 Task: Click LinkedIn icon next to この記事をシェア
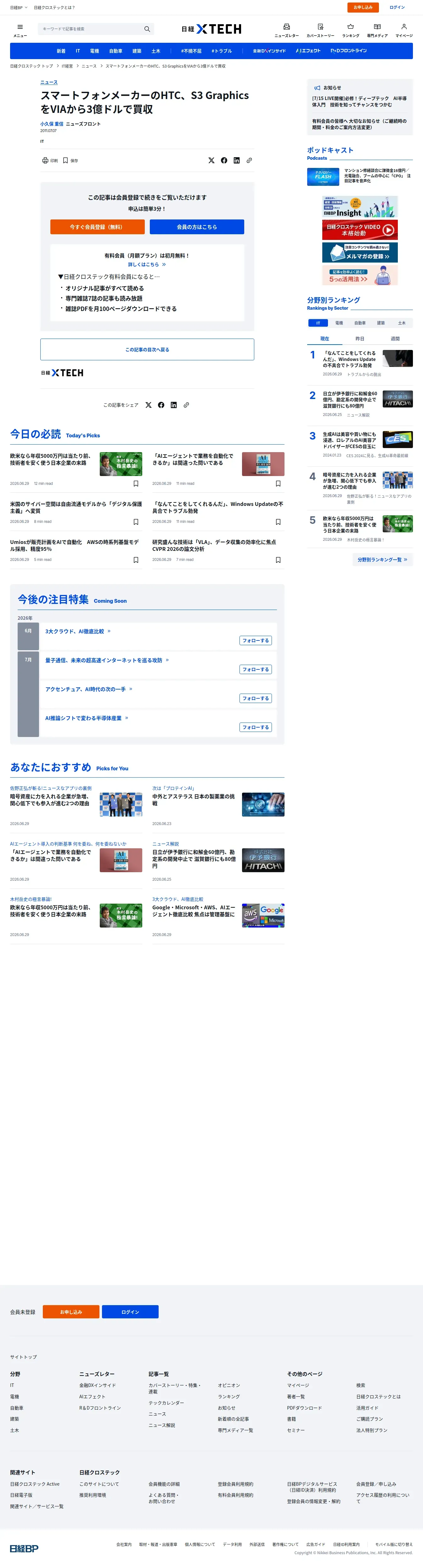point(174,405)
